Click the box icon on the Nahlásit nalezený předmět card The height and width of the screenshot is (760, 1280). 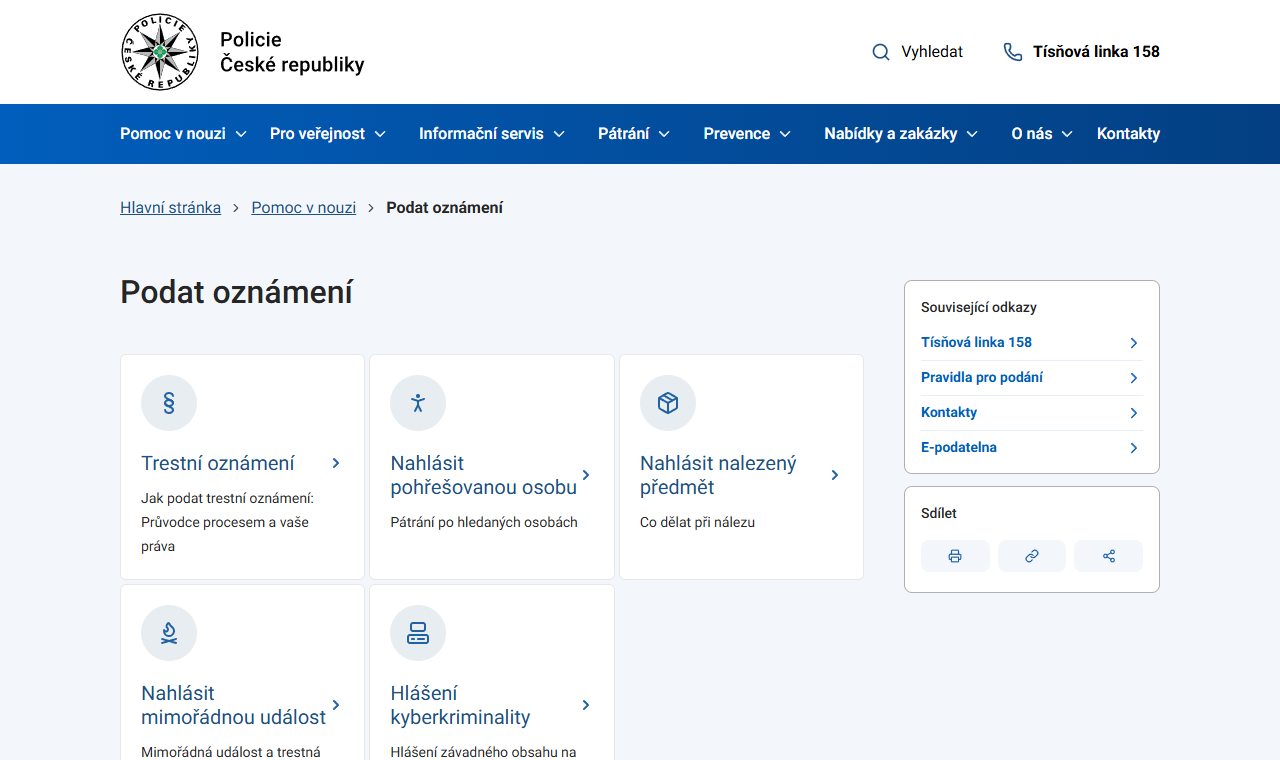[x=668, y=403]
